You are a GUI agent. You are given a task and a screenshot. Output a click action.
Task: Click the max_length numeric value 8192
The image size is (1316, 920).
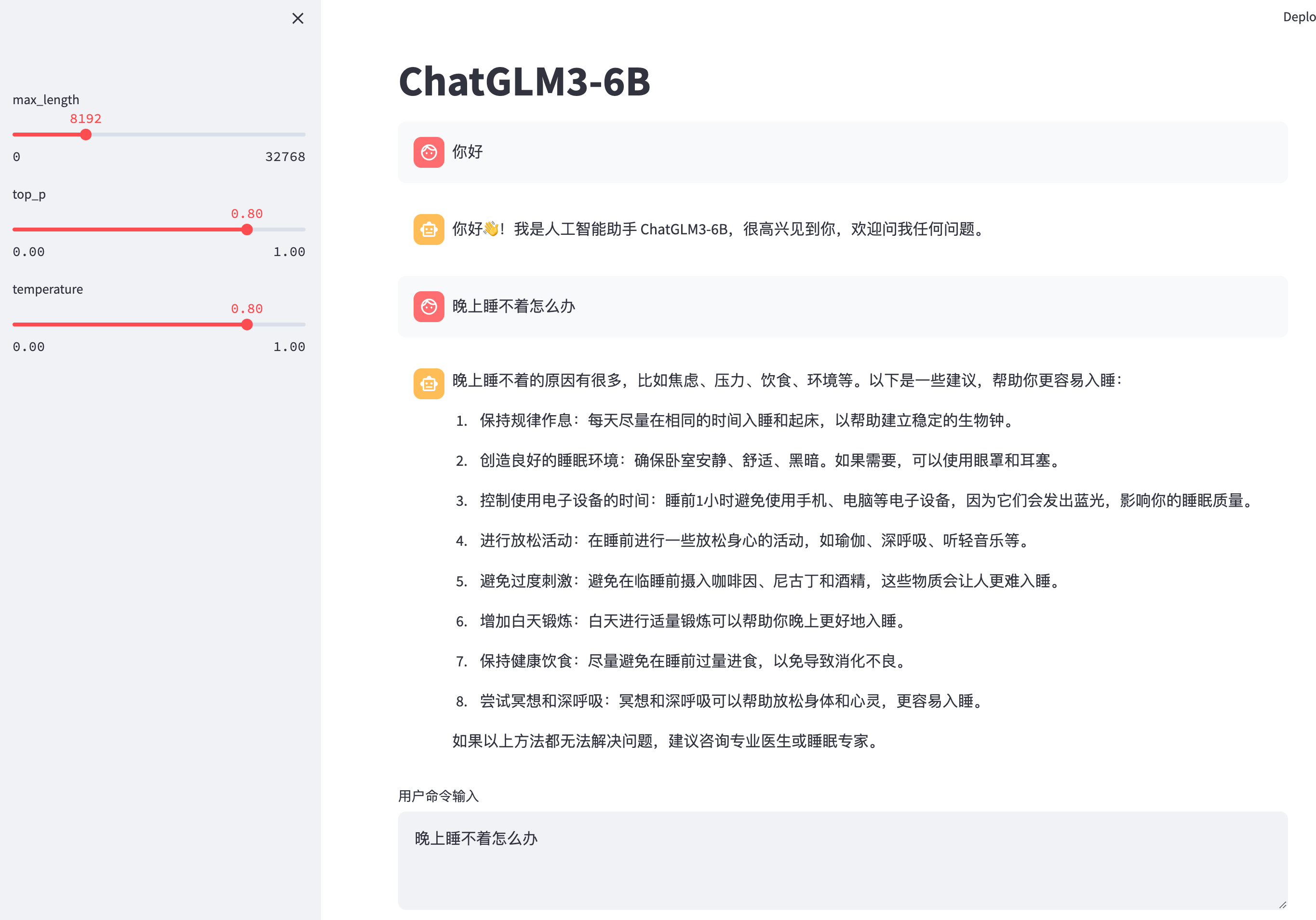[x=85, y=118]
